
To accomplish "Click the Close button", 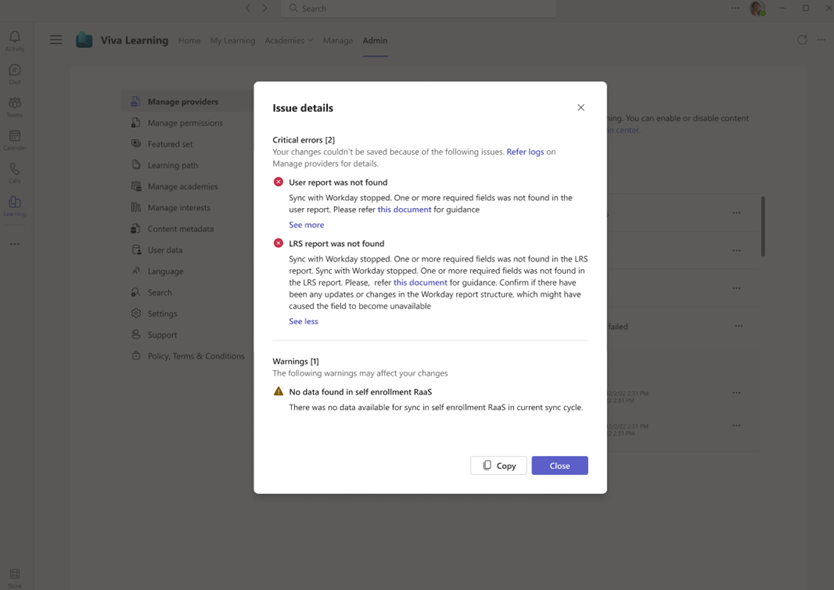I will point(560,466).
